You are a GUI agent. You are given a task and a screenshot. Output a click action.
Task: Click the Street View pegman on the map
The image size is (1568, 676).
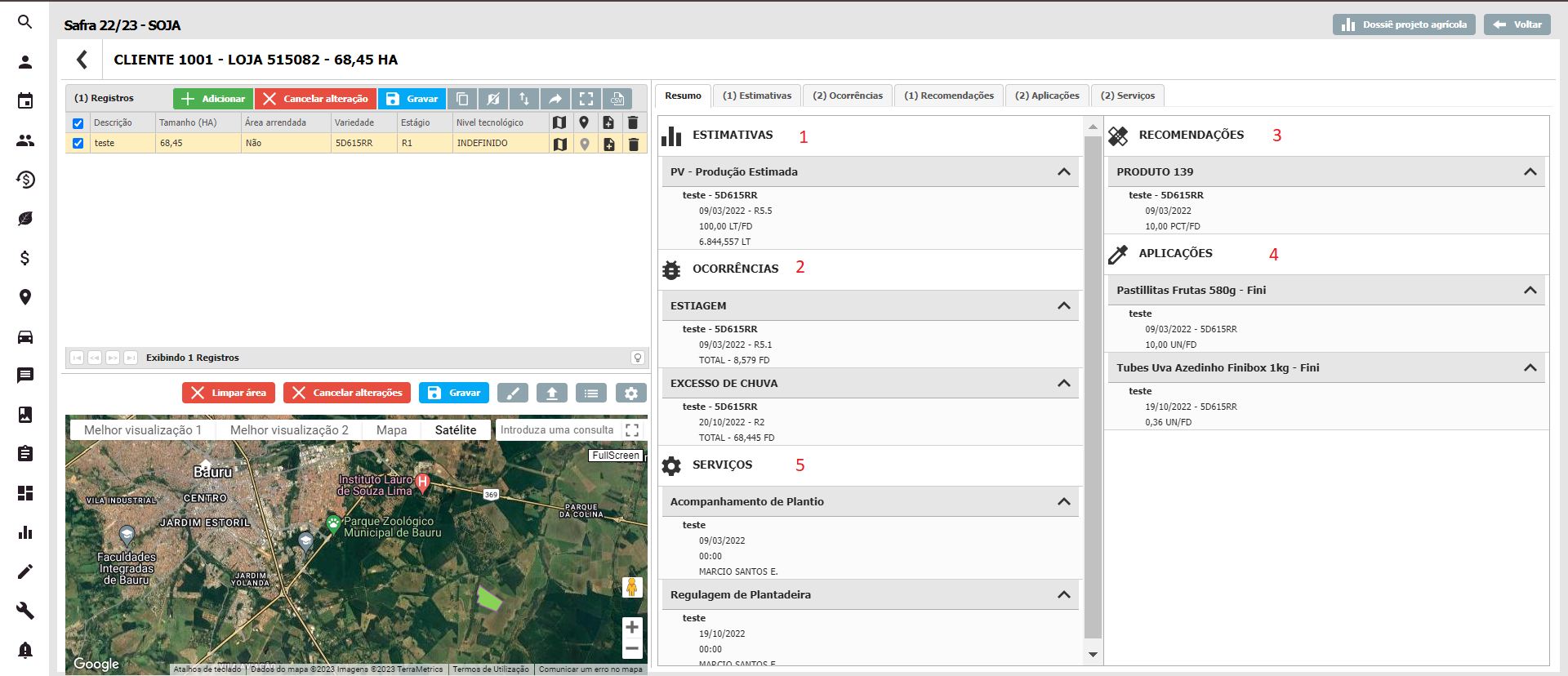point(632,587)
